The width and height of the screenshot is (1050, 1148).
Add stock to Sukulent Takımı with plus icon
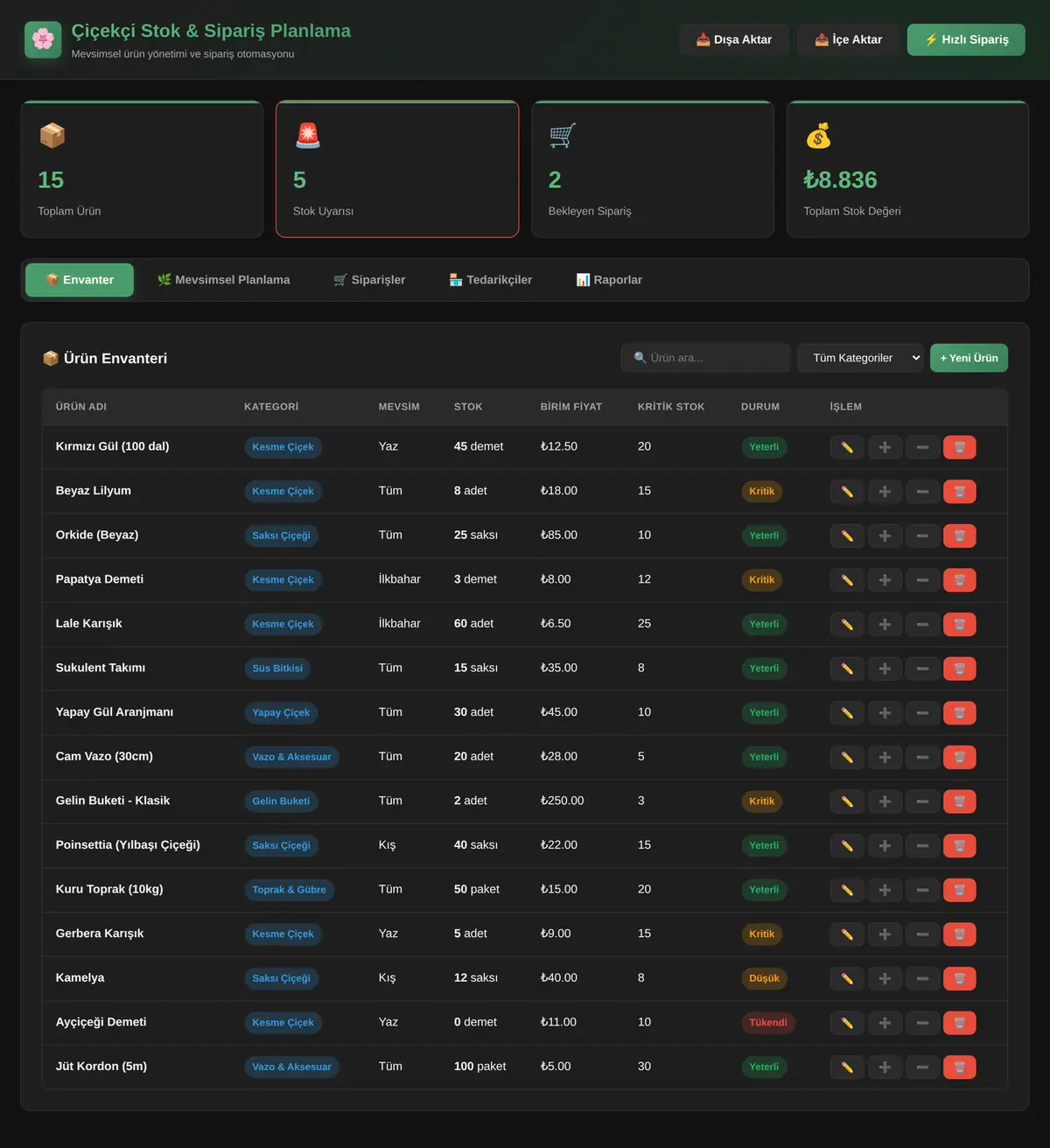click(x=885, y=668)
